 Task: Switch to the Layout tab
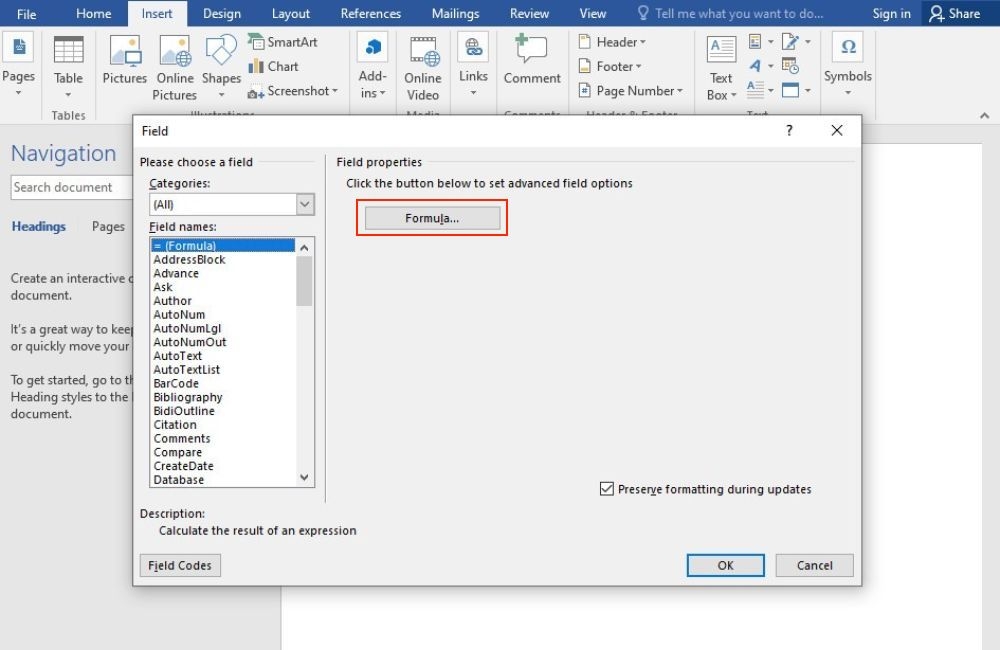pyautogui.click(x=291, y=13)
